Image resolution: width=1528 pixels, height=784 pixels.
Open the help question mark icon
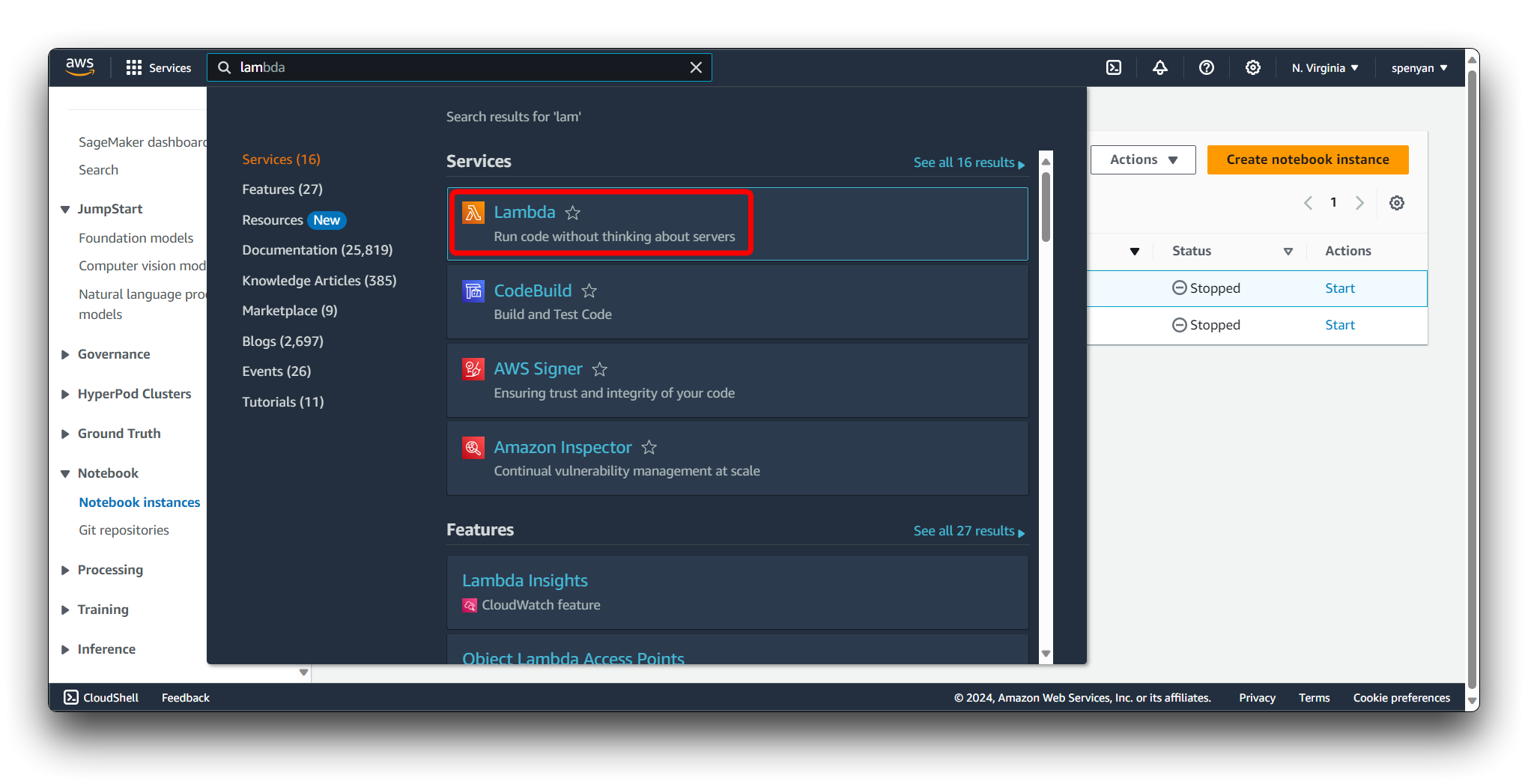coord(1207,67)
